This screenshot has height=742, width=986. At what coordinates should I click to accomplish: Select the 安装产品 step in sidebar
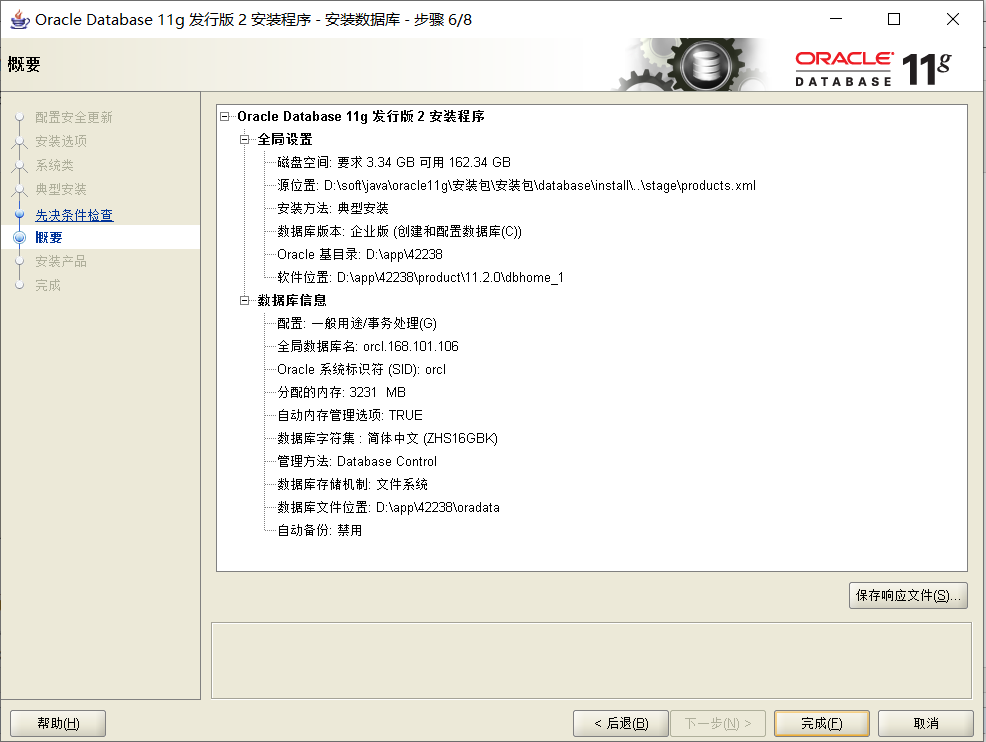(x=61, y=261)
